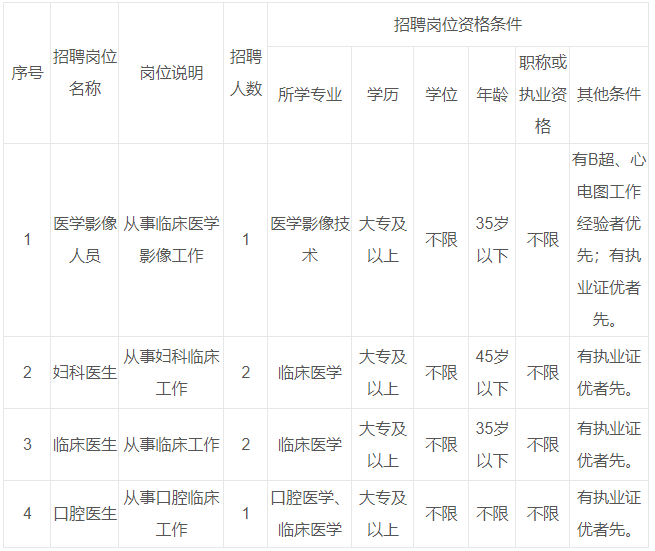Select the cell mentioning B超 and 心电图 experience
The image size is (655, 551).
(x=609, y=240)
